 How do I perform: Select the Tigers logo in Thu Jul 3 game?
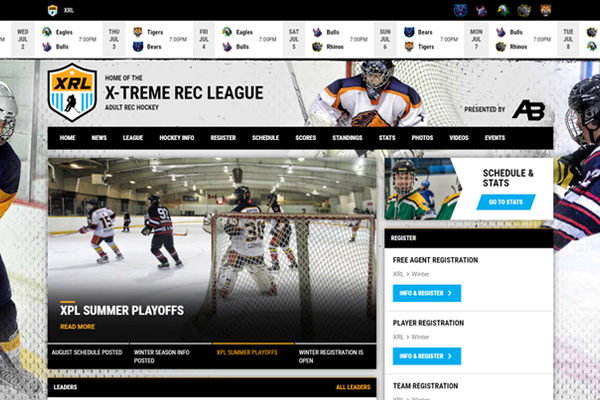pos(137,33)
